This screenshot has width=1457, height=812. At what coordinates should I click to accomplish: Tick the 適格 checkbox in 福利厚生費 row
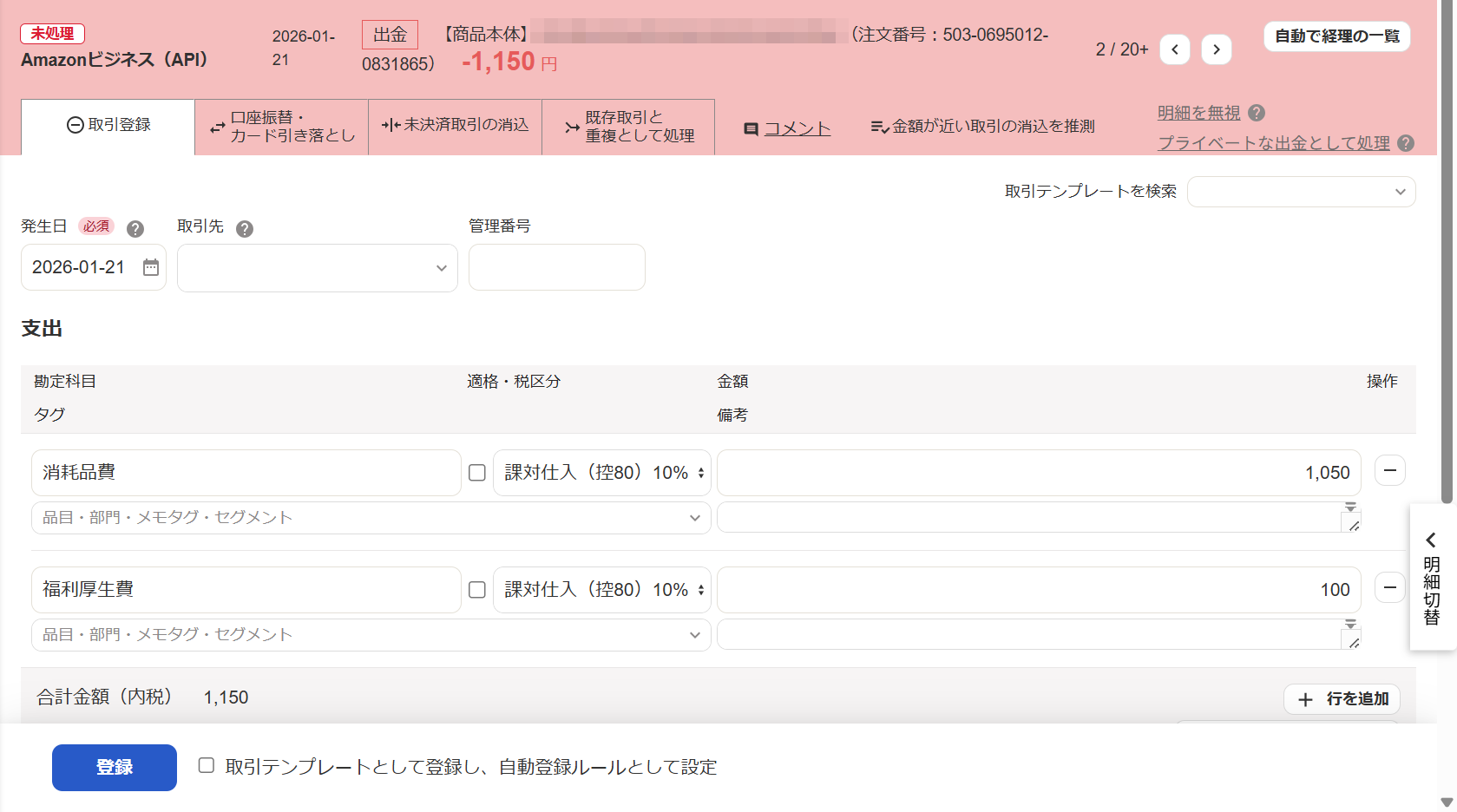tap(477, 590)
